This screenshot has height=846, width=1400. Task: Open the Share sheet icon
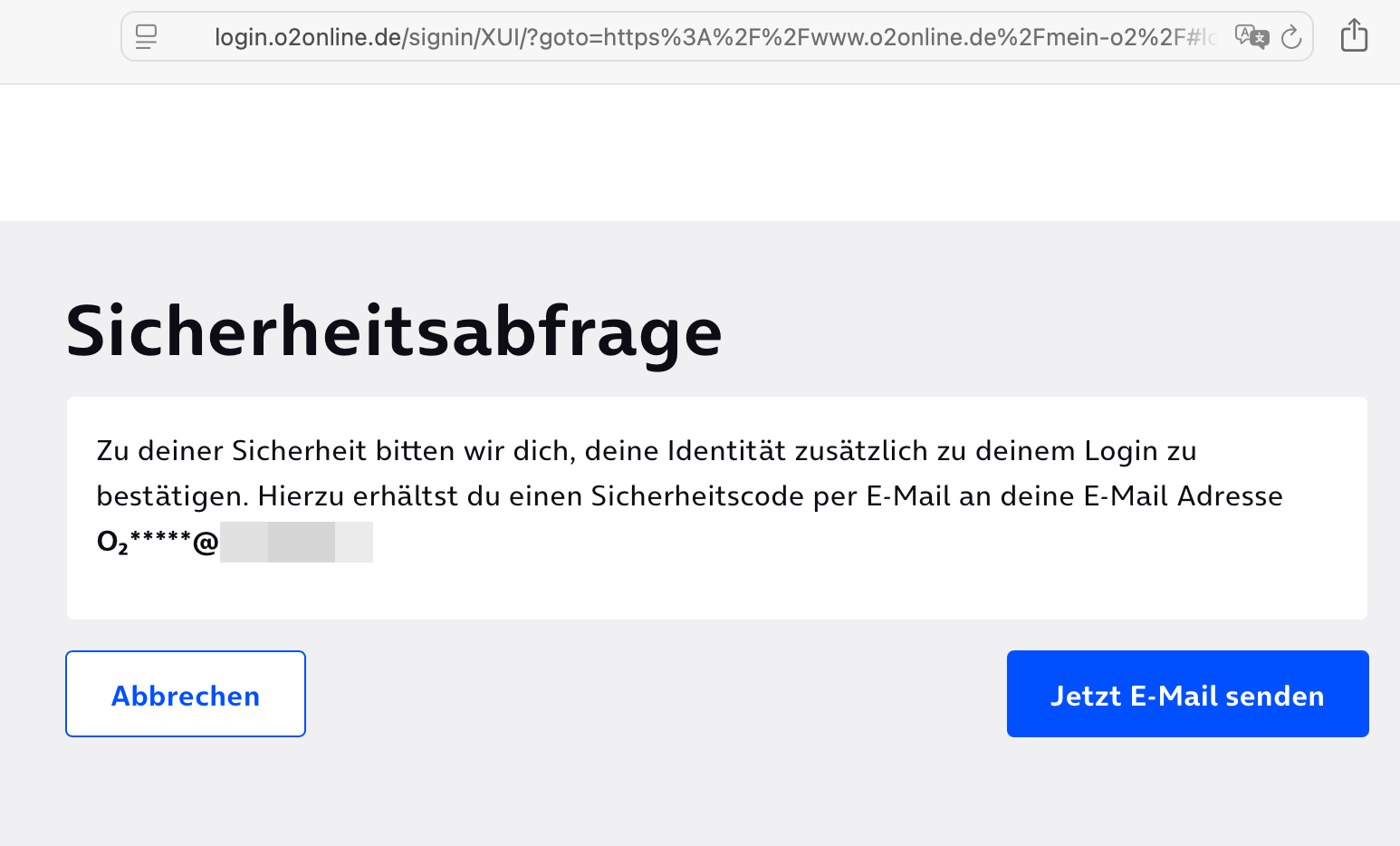click(1354, 35)
